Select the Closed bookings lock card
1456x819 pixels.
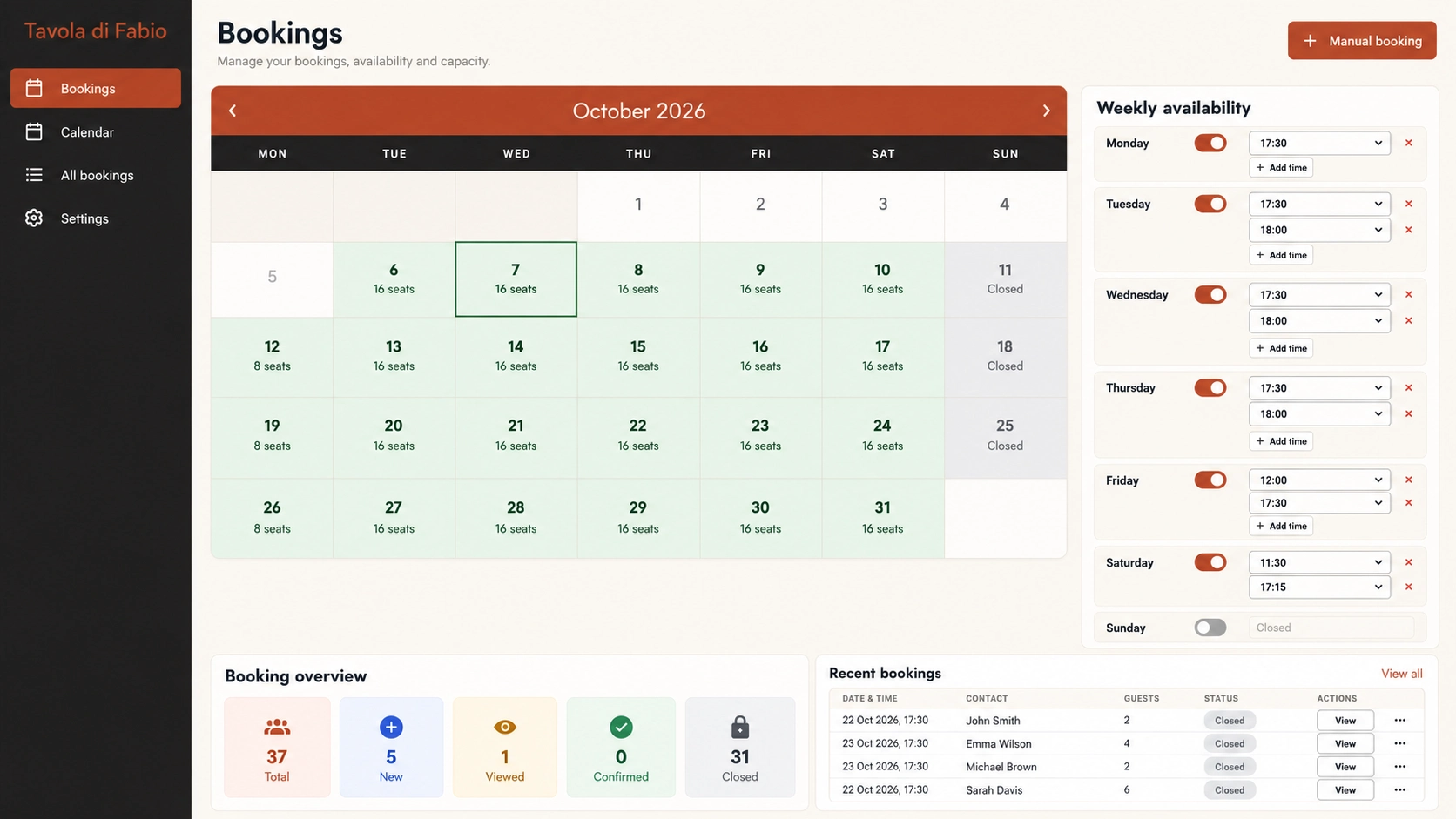tap(740, 747)
